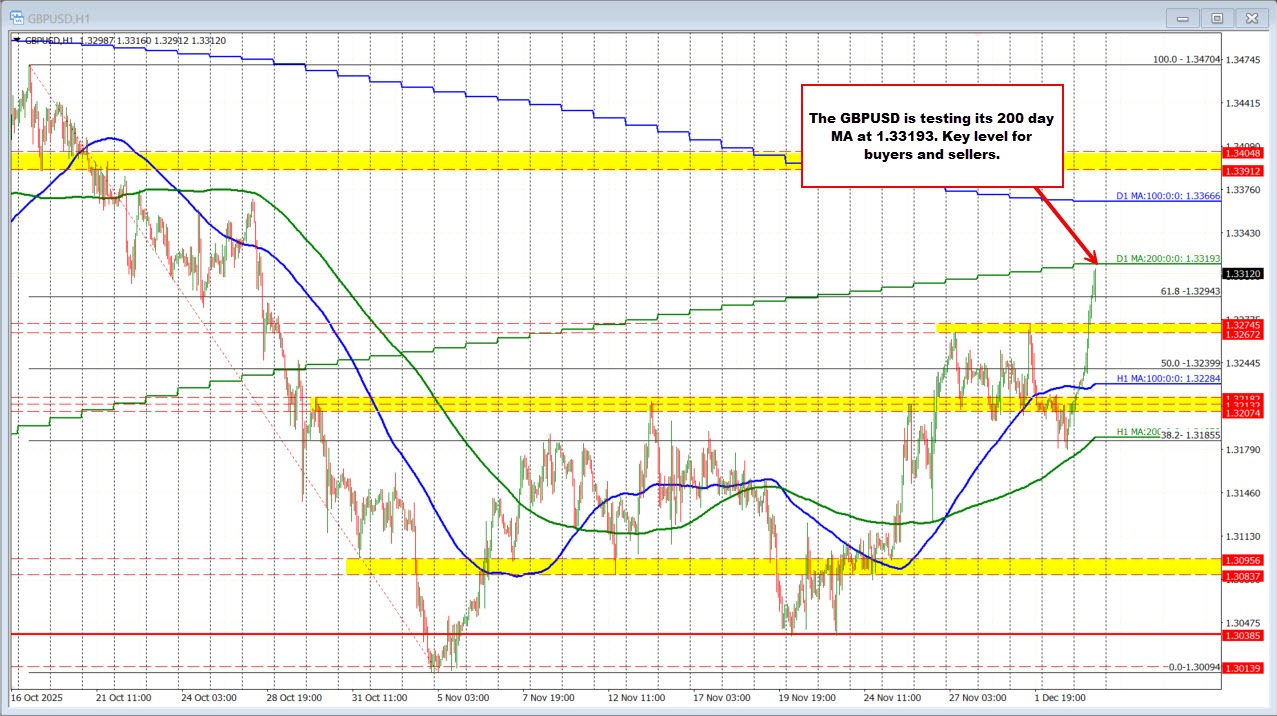Click the 16 Oct 2025 axis label
1277x716 pixels.
[37, 701]
